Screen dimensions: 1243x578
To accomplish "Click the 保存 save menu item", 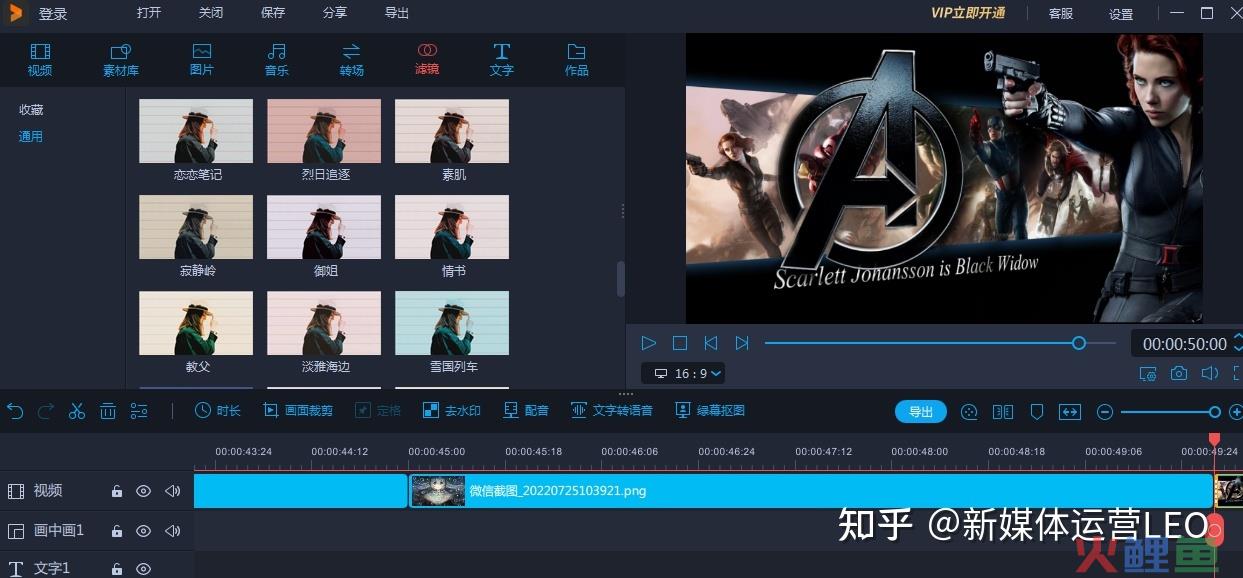I will tap(273, 13).
